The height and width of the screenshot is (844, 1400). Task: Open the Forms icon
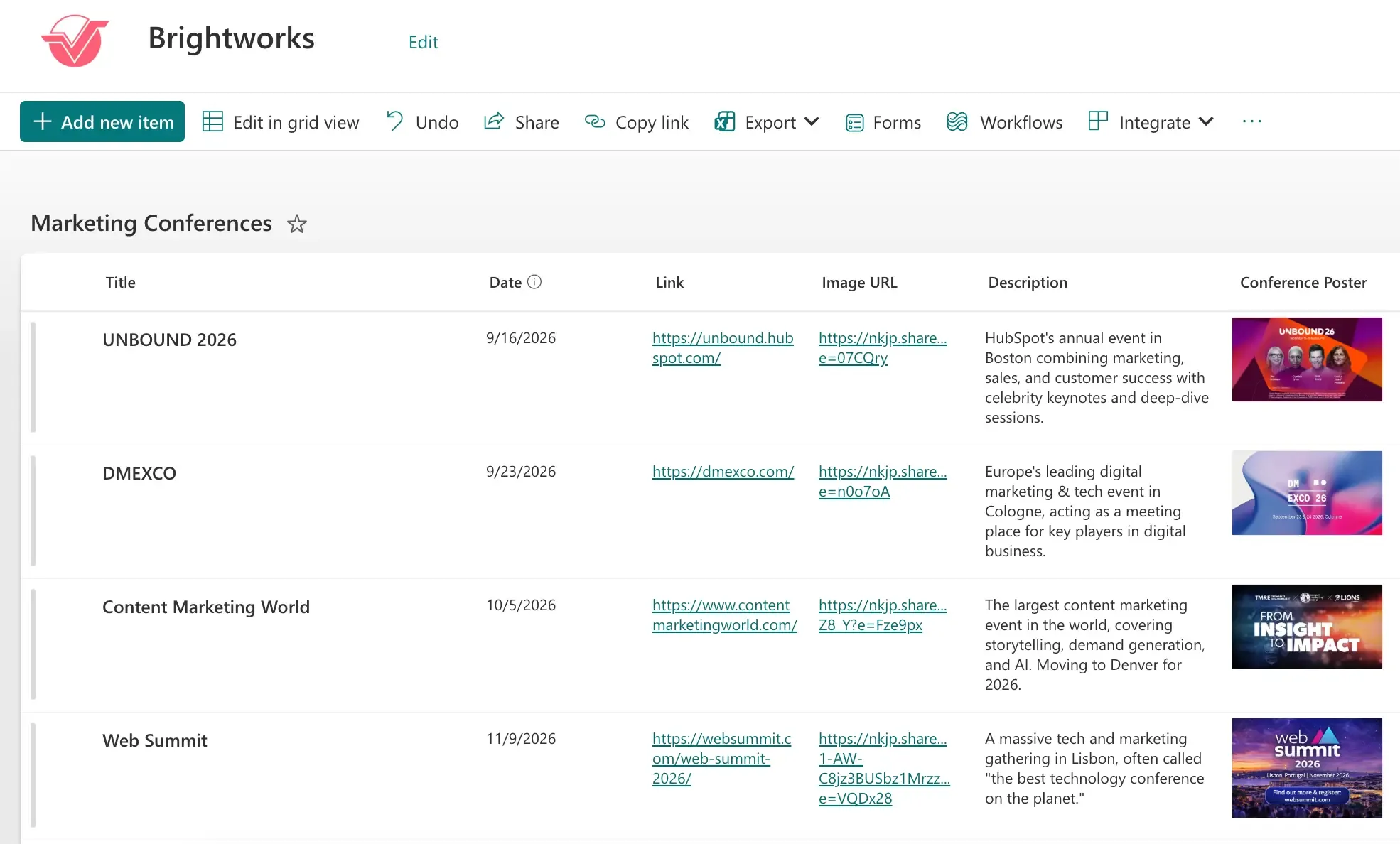click(854, 122)
